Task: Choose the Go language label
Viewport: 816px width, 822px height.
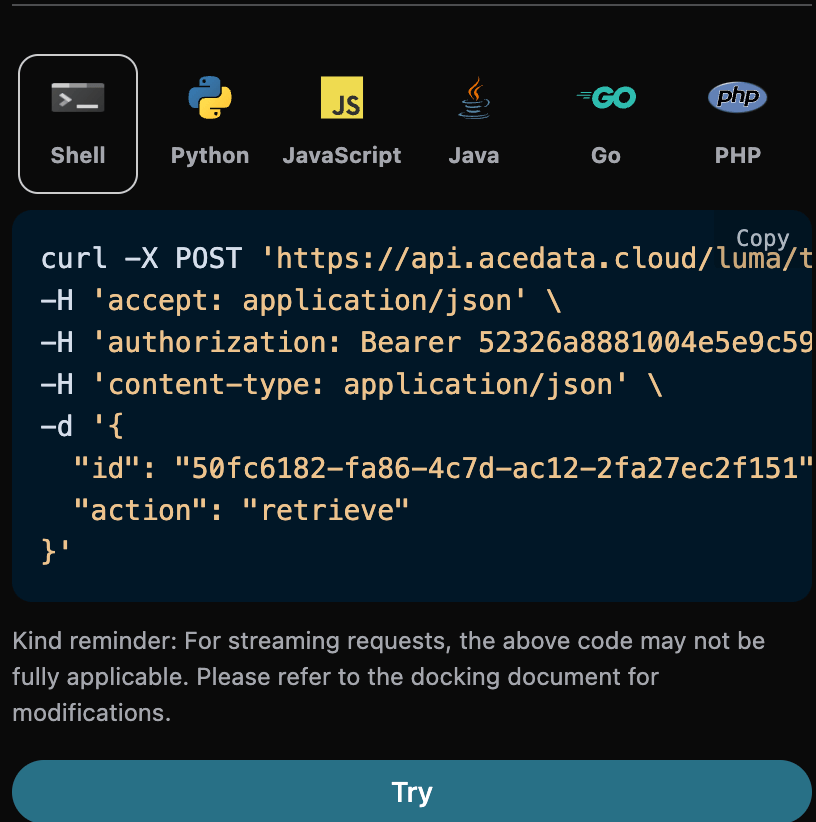Action: (606, 155)
